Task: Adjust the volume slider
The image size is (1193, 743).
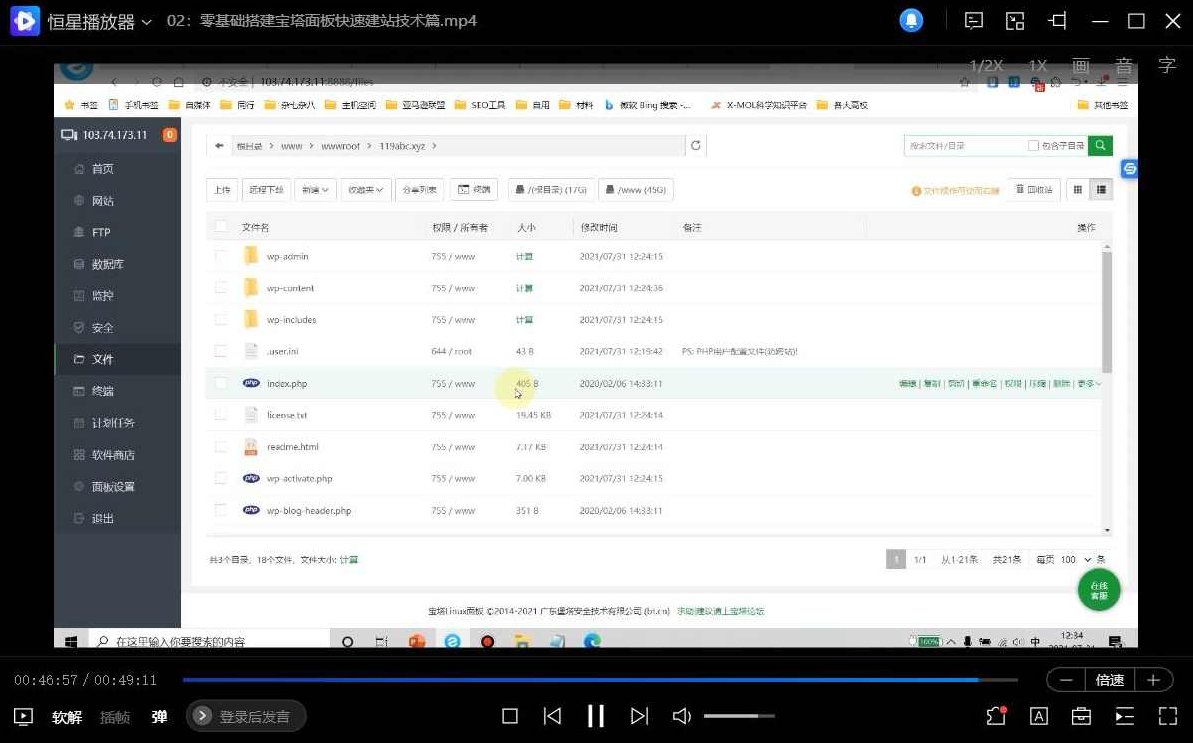Action: tap(739, 716)
